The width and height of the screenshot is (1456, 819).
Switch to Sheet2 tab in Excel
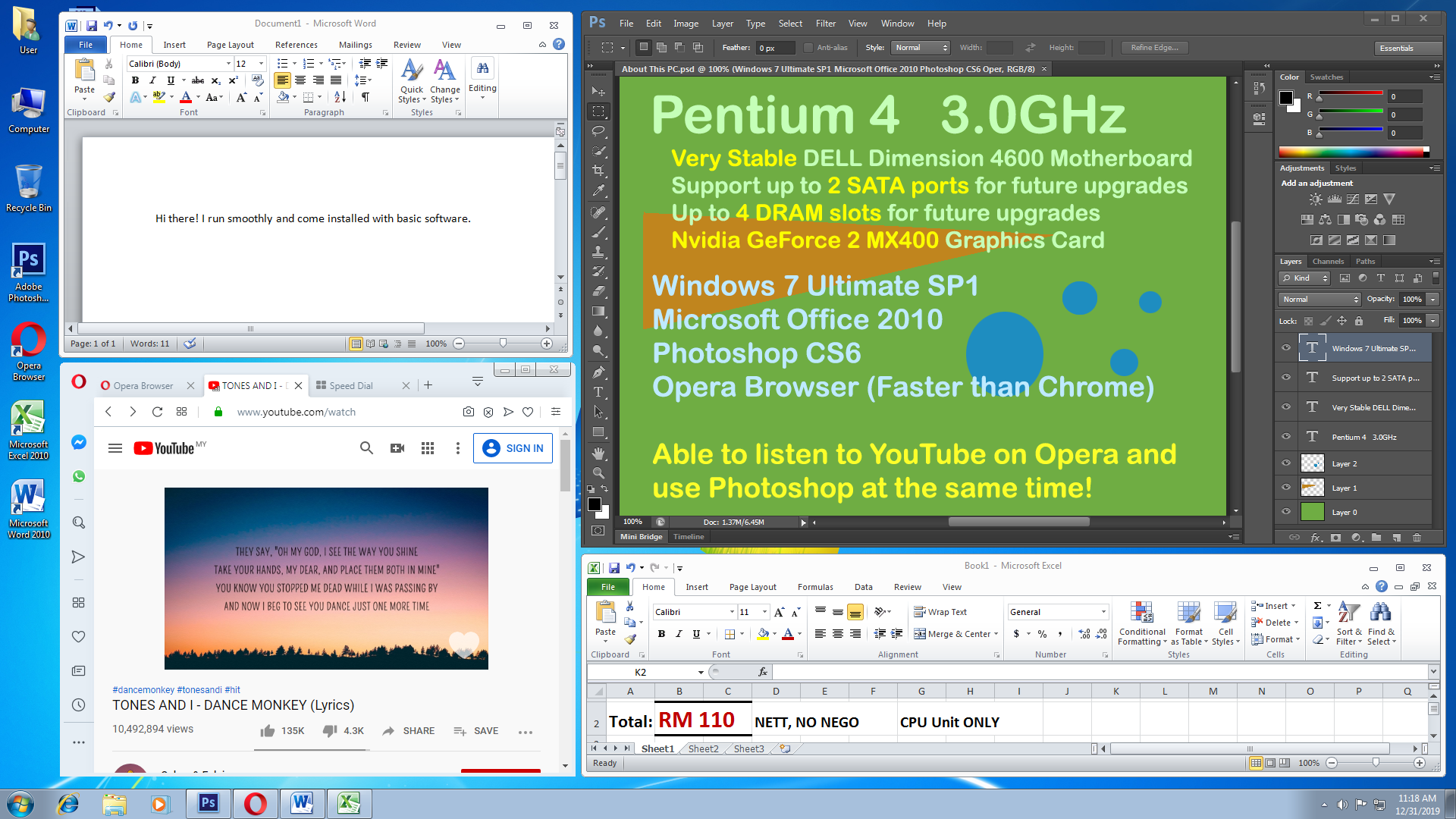click(x=703, y=748)
